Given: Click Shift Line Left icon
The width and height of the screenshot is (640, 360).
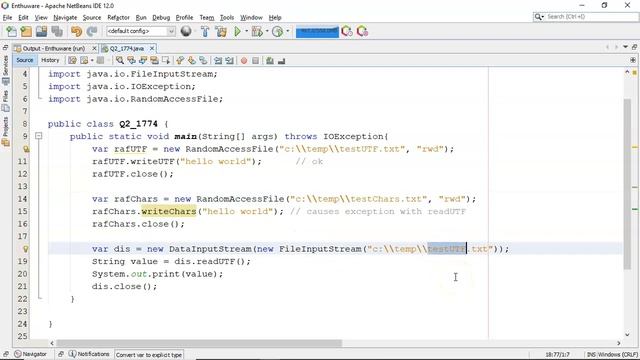Looking at the screenshot, I should (x=218, y=60).
